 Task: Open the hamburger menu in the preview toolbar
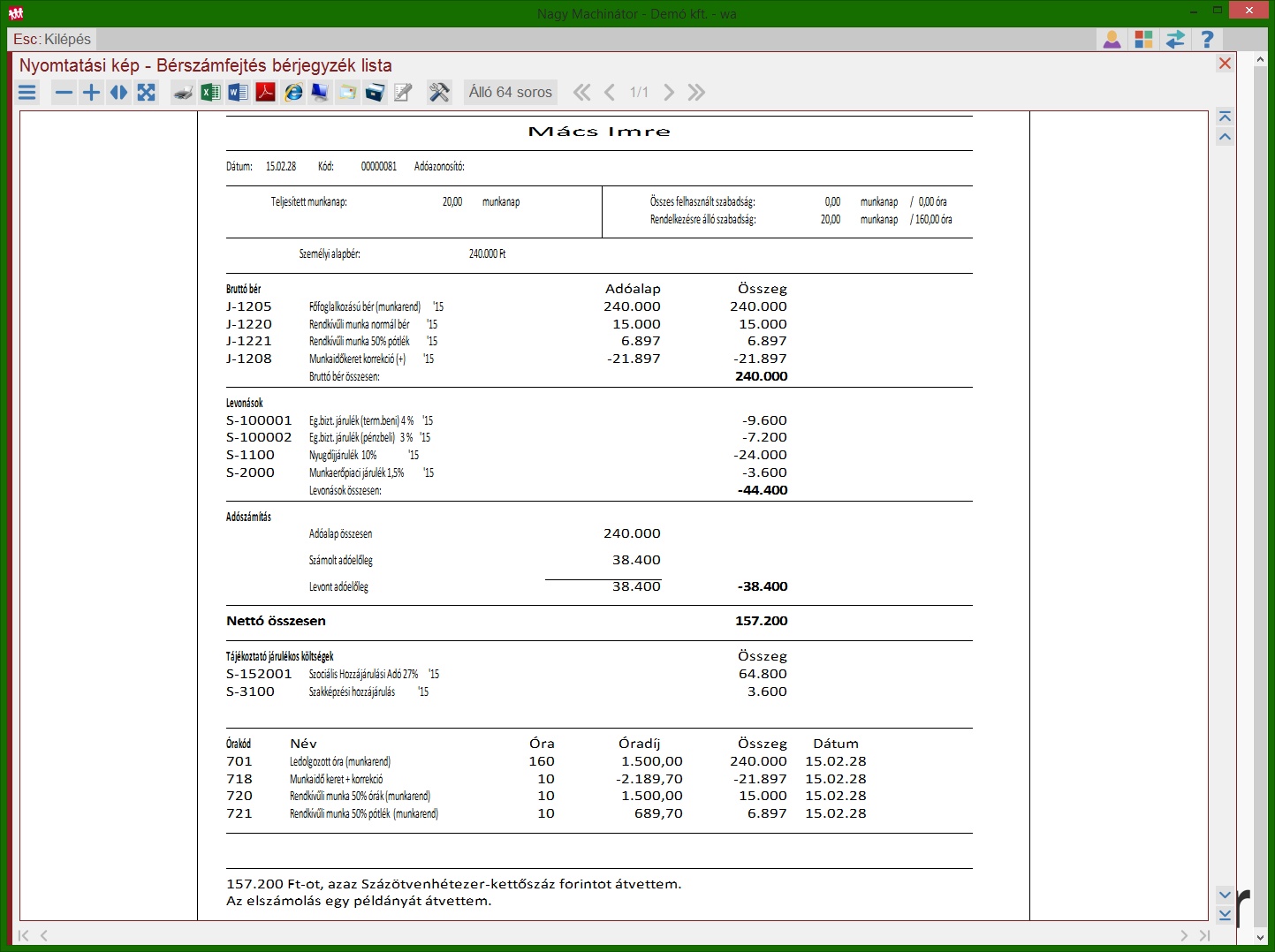(27, 92)
